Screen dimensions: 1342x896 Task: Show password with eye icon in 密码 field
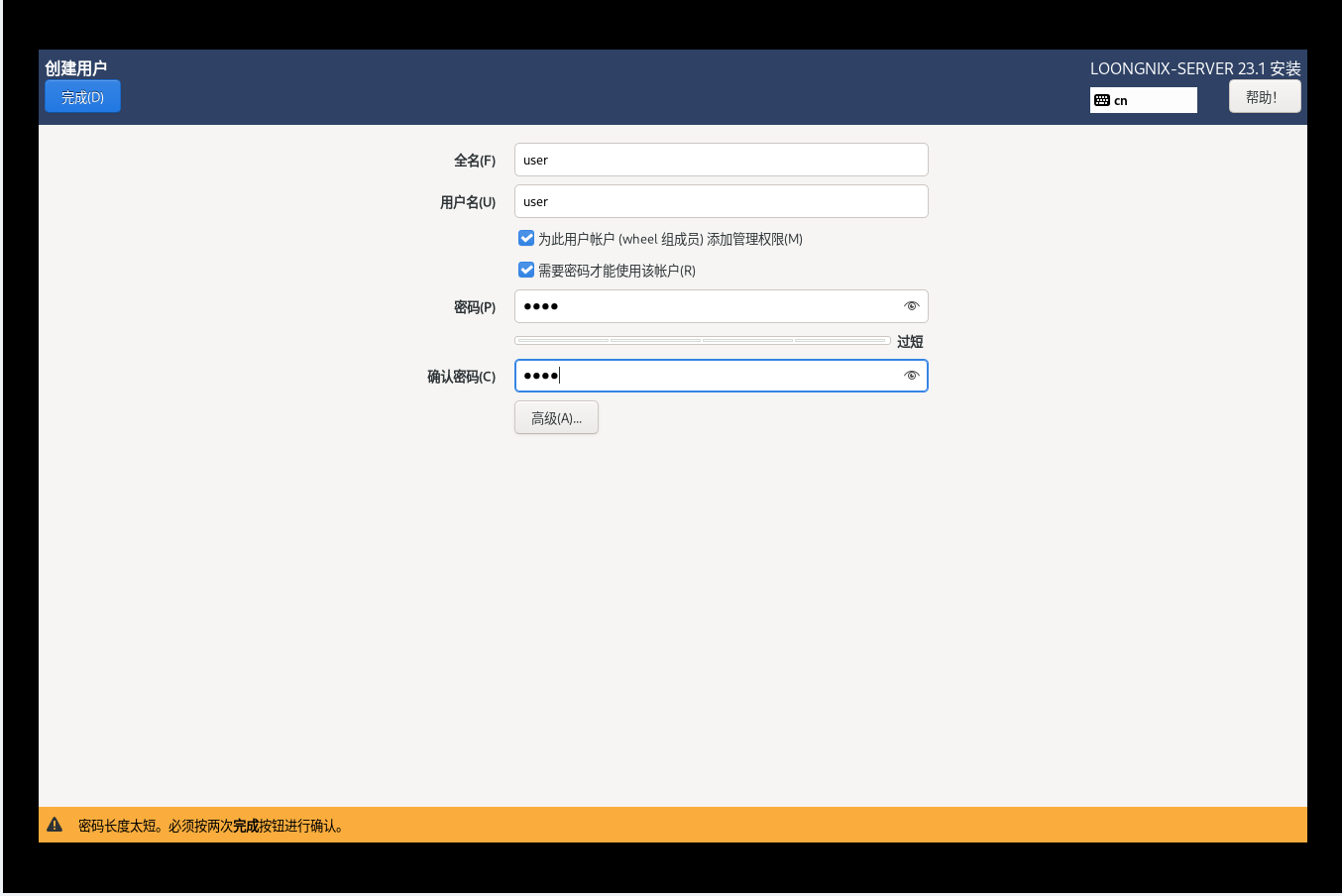(911, 306)
